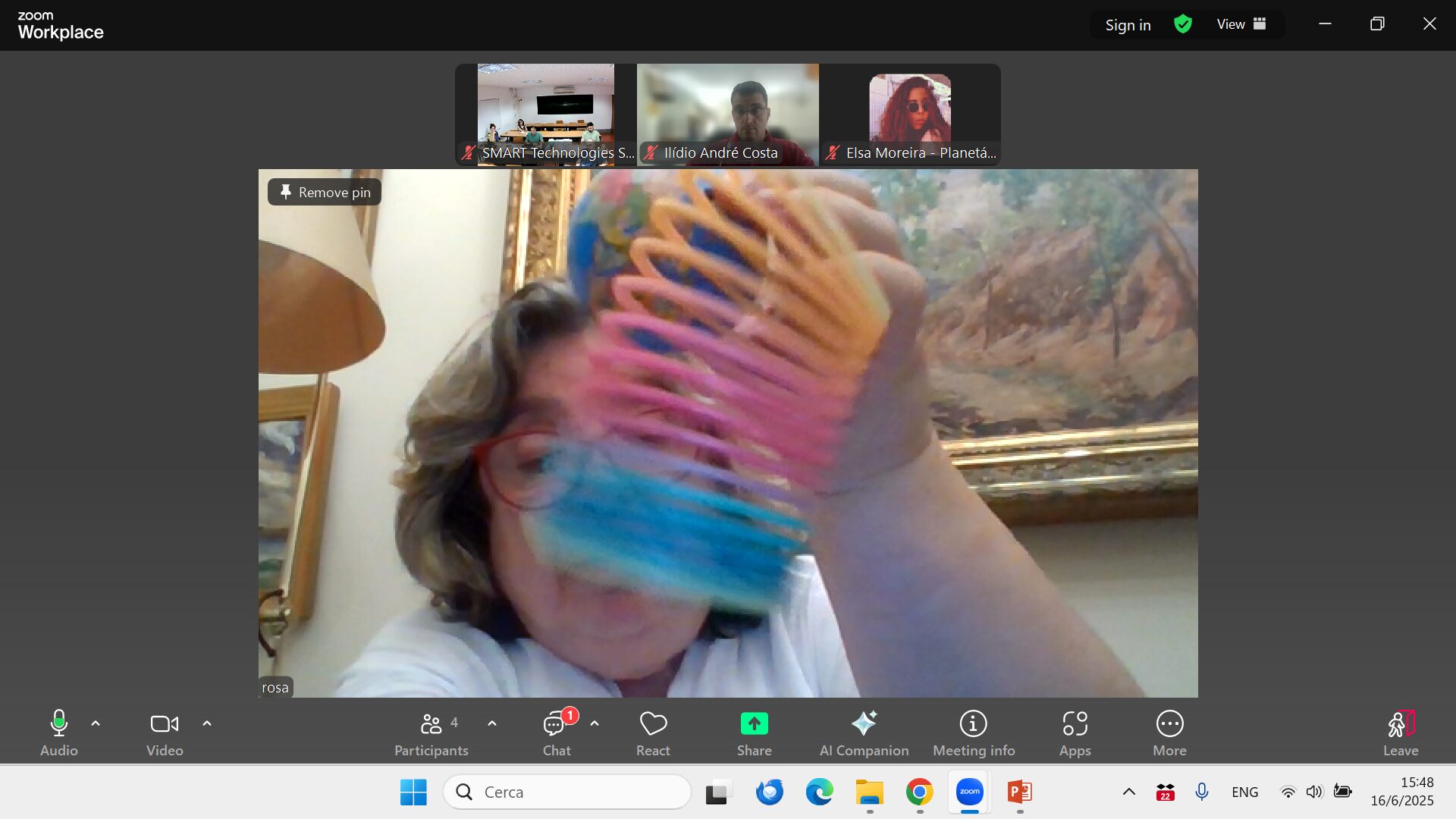Switch ENG input language
The image size is (1456, 819).
click(1244, 792)
